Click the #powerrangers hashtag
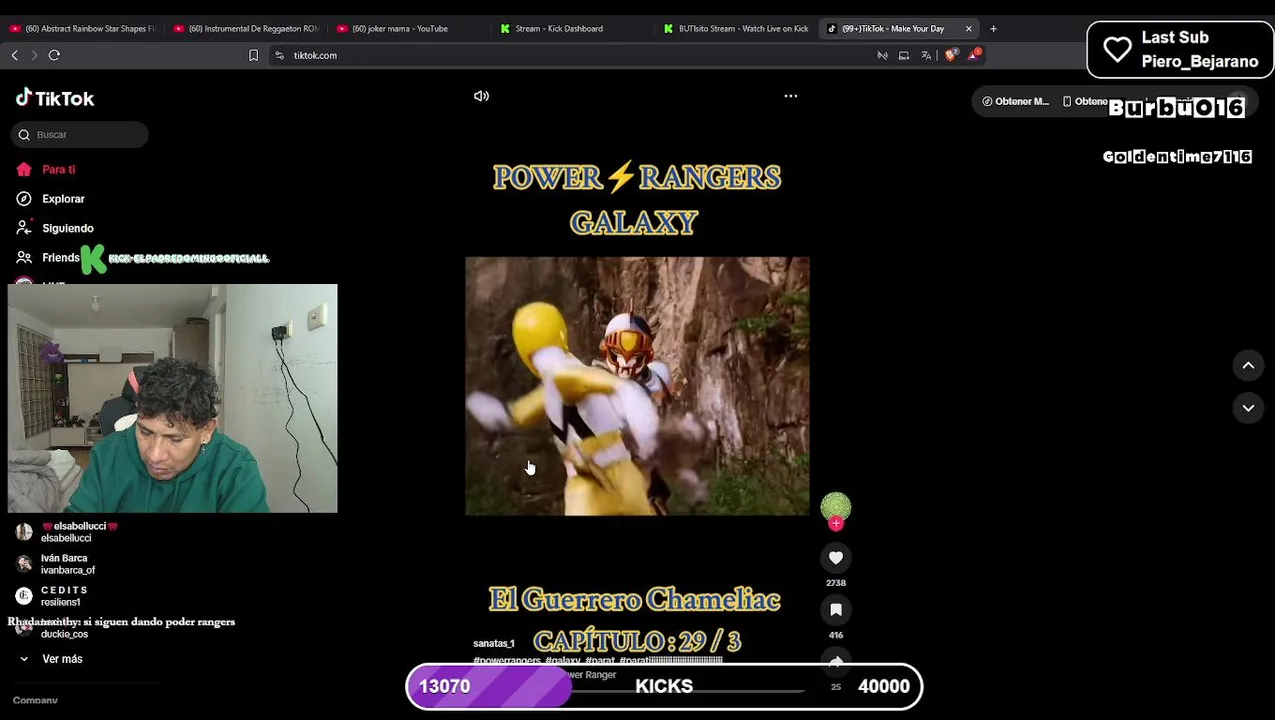Image resolution: width=1275 pixels, height=720 pixels. click(x=507, y=661)
